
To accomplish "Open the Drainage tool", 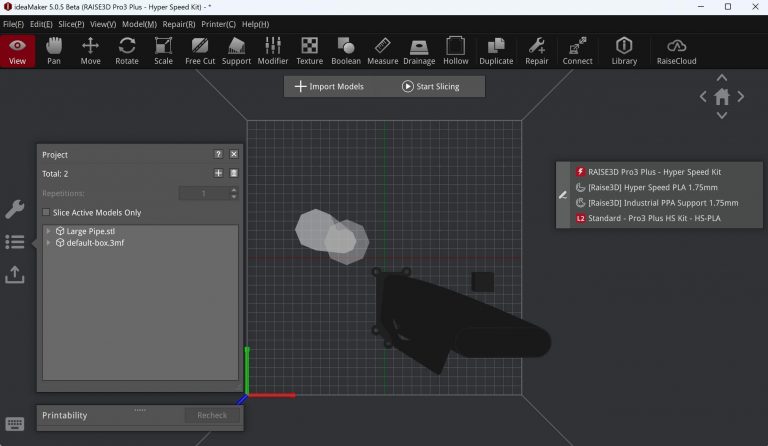I will tap(419, 51).
